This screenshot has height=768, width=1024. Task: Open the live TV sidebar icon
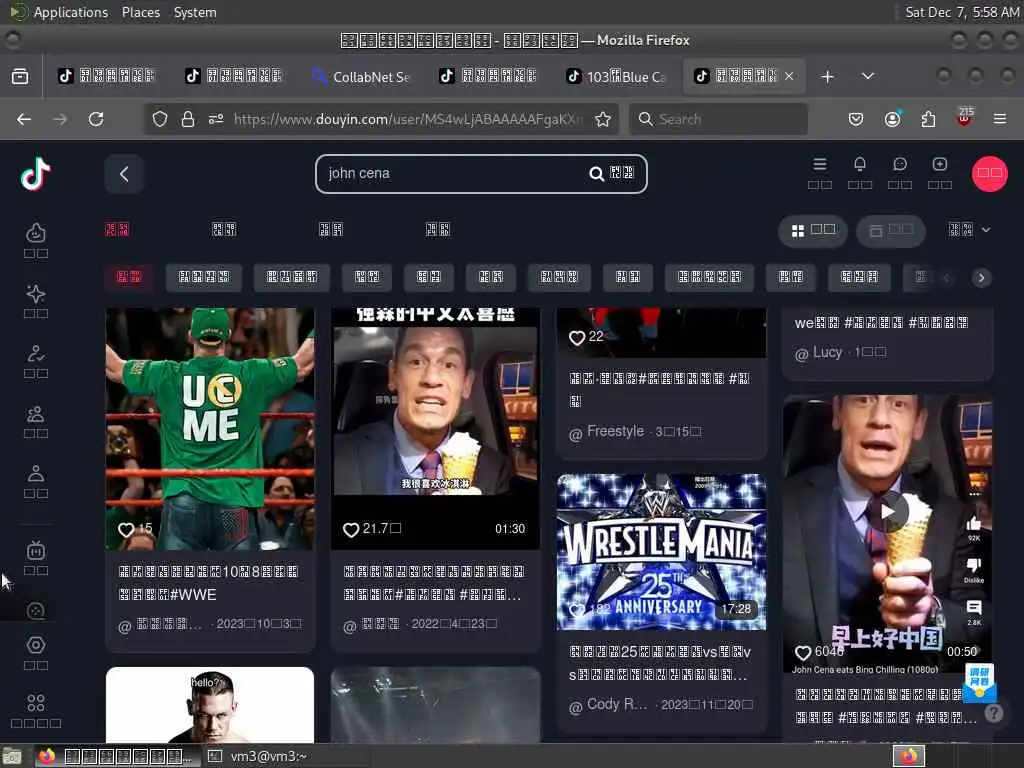click(36, 551)
